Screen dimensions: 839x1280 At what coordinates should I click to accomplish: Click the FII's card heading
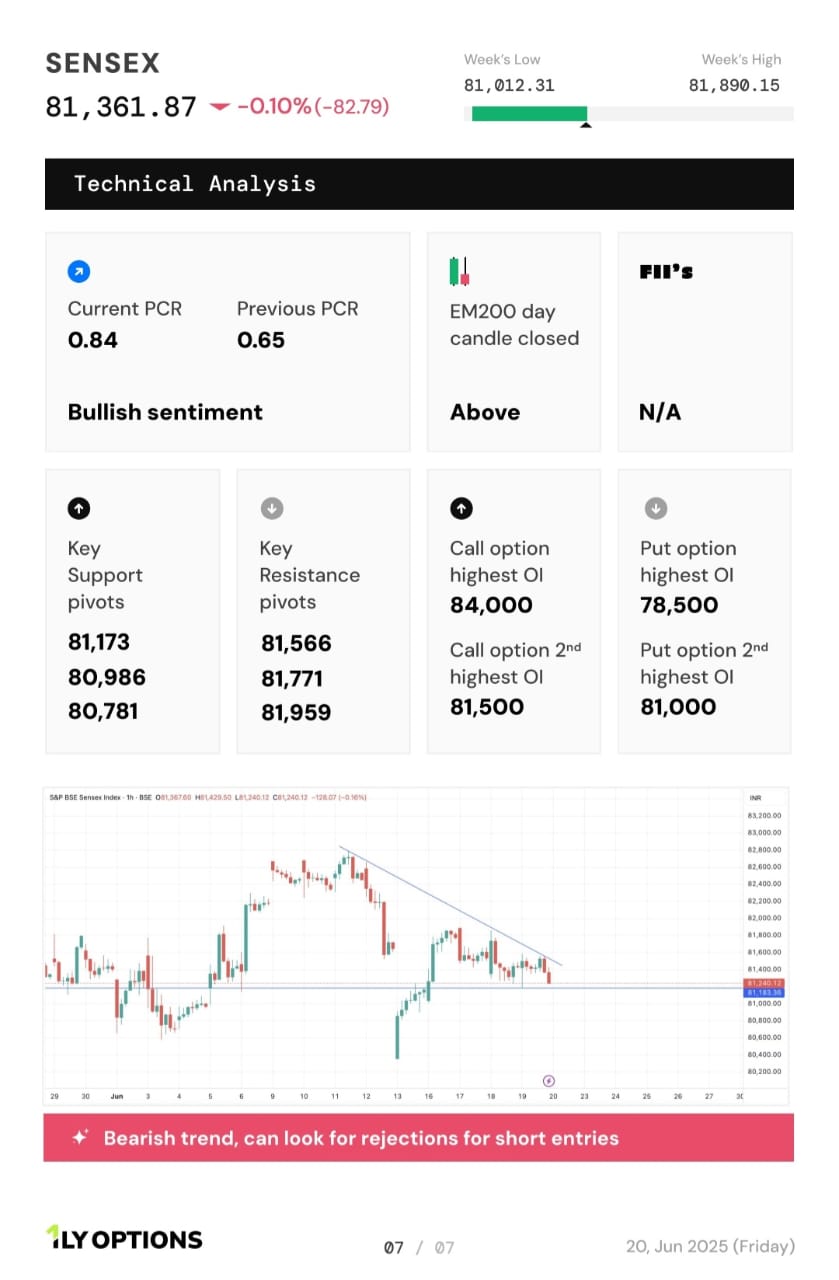coord(666,272)
